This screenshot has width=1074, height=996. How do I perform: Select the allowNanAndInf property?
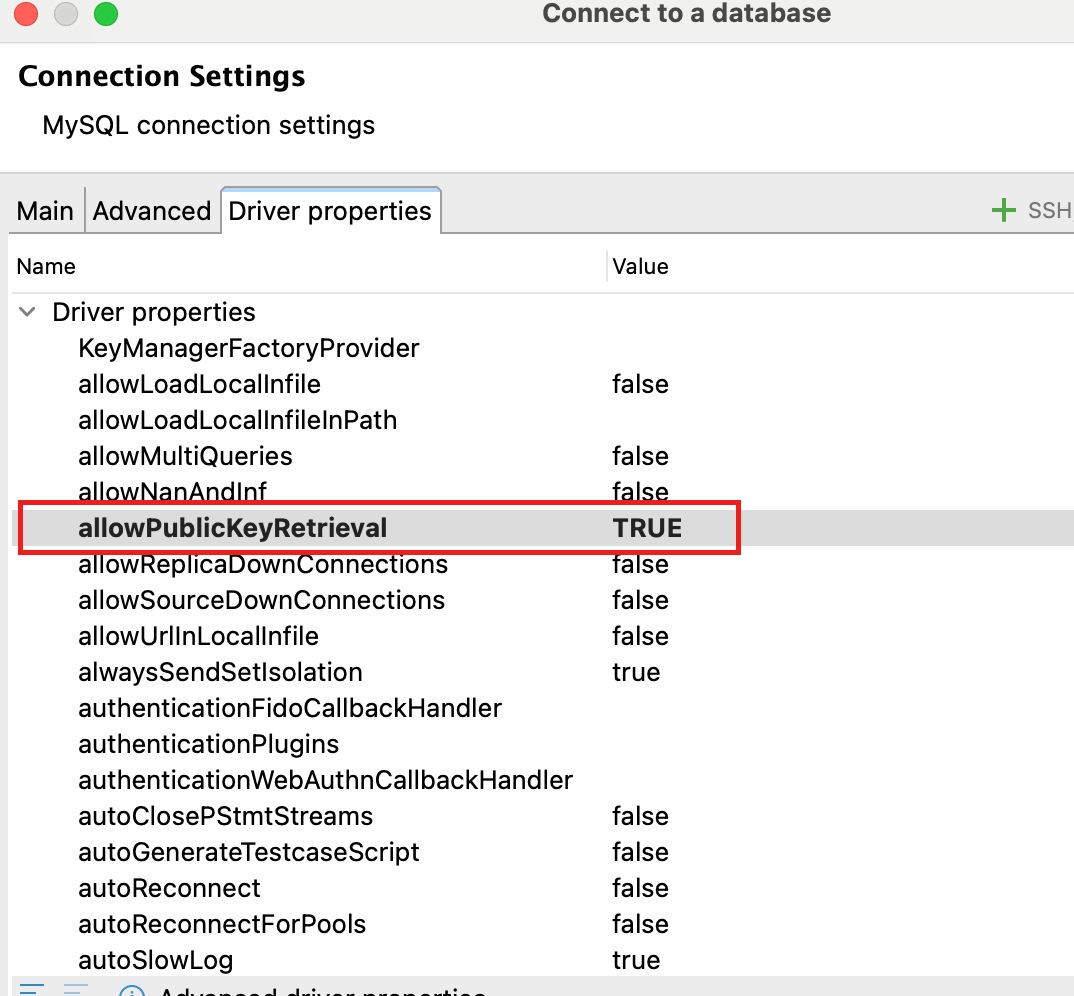172,492
